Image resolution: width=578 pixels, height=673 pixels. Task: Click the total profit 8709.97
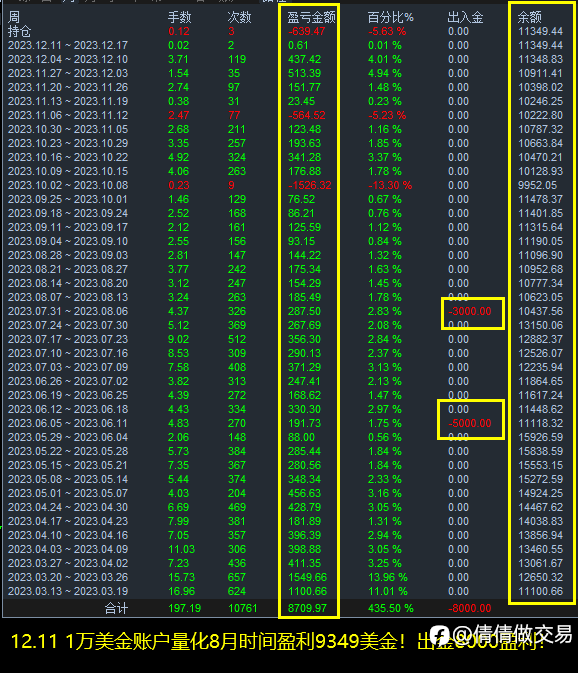(307, 608)
